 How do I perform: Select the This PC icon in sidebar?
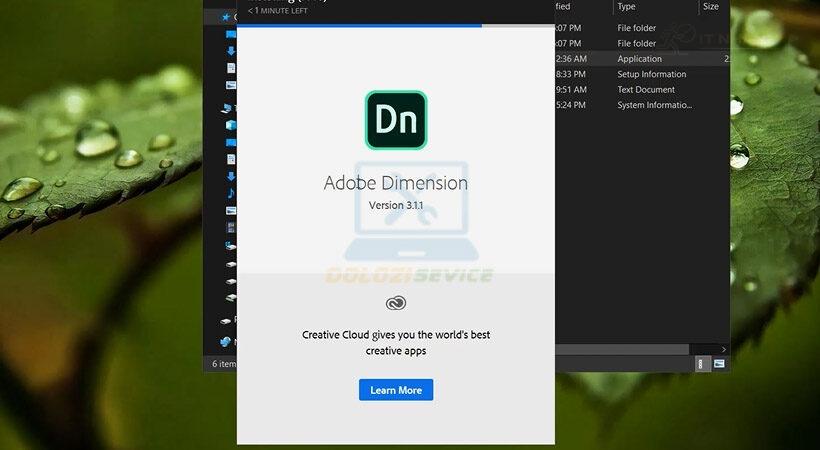coord(226,108)
